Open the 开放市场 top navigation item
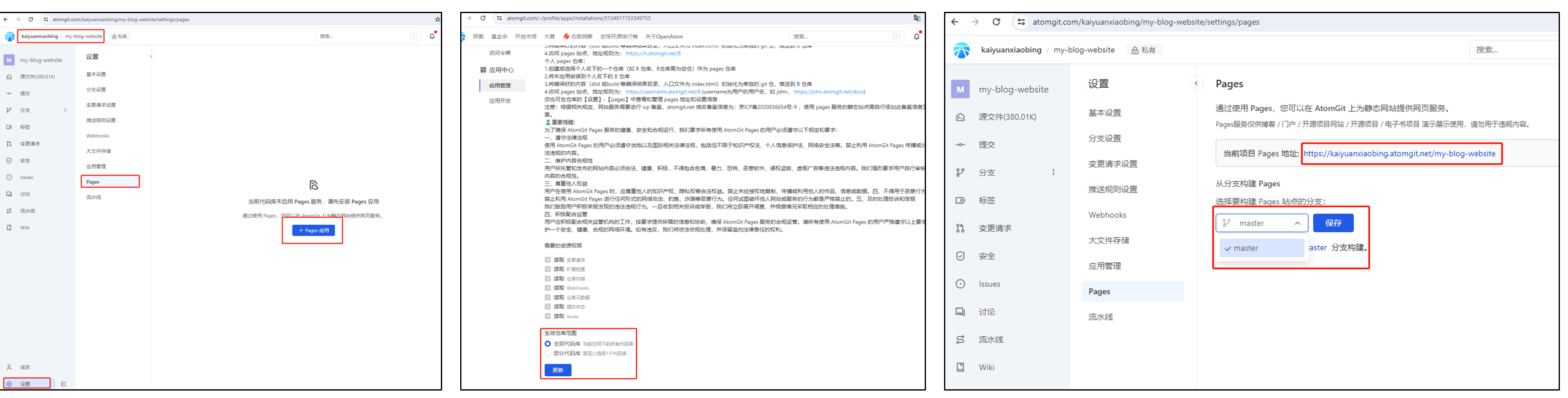1568x398 pixels. pyautogui.click(x=526, y=37)
